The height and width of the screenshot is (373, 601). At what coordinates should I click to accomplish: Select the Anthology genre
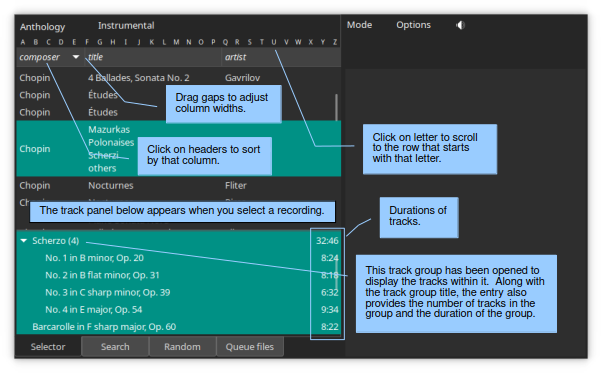(x=43, y=27)
